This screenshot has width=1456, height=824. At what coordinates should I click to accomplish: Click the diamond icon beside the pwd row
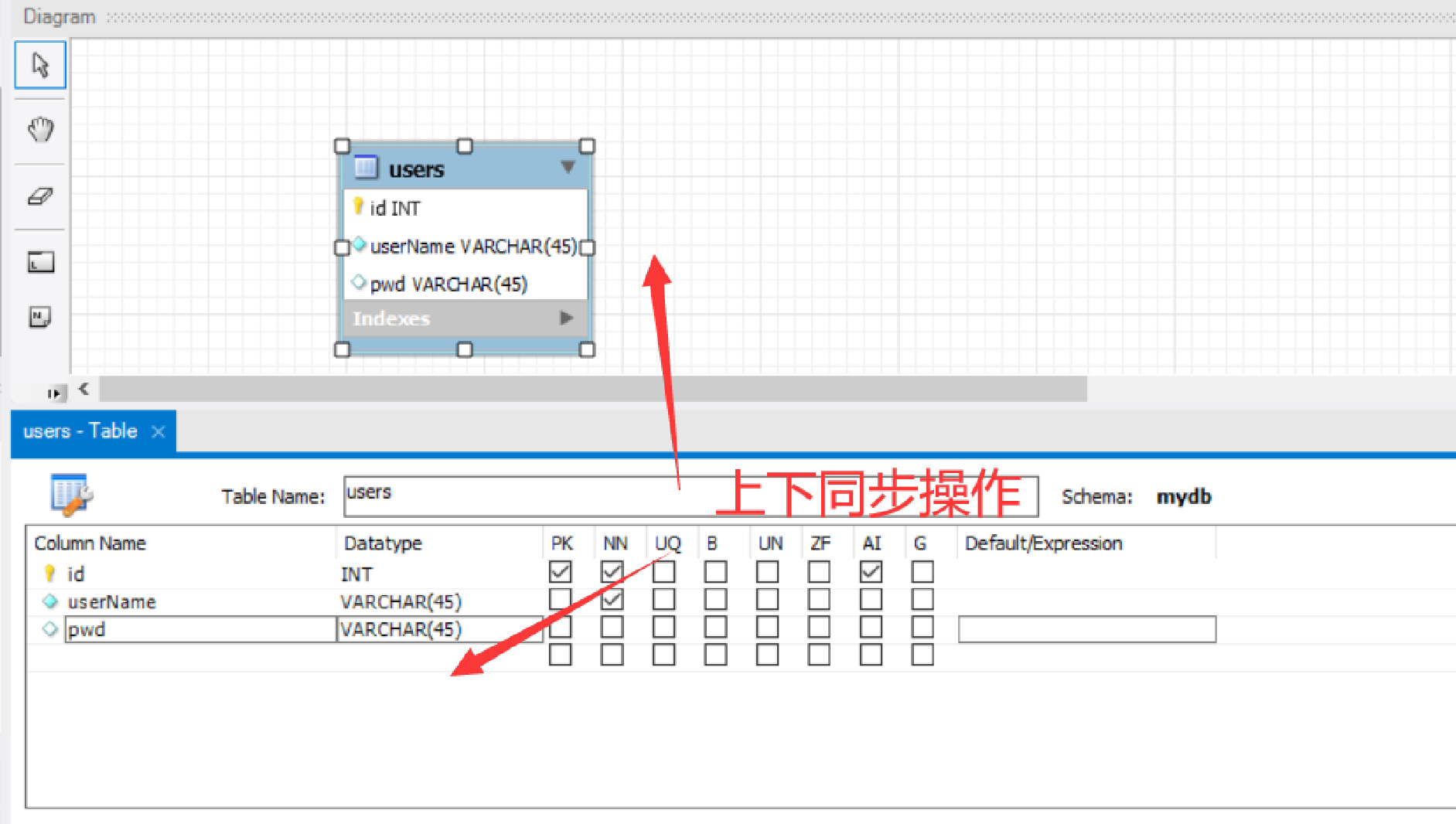[49, 628]
